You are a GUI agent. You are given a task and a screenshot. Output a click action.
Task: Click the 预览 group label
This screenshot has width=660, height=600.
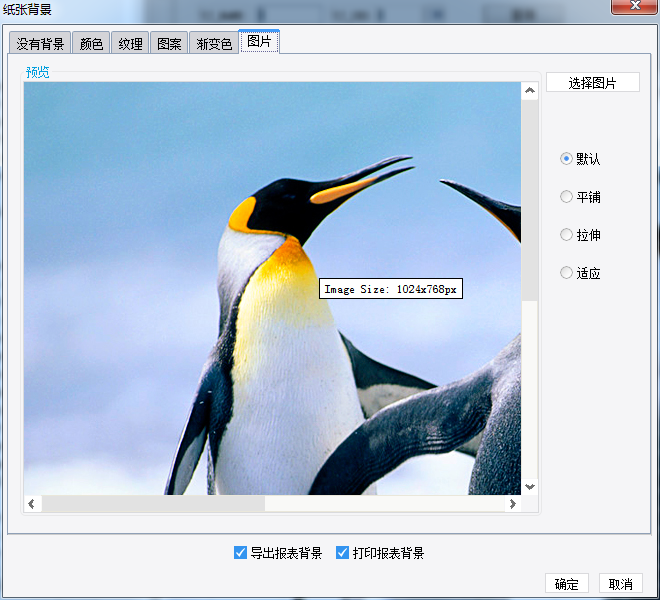coord(37,72)
